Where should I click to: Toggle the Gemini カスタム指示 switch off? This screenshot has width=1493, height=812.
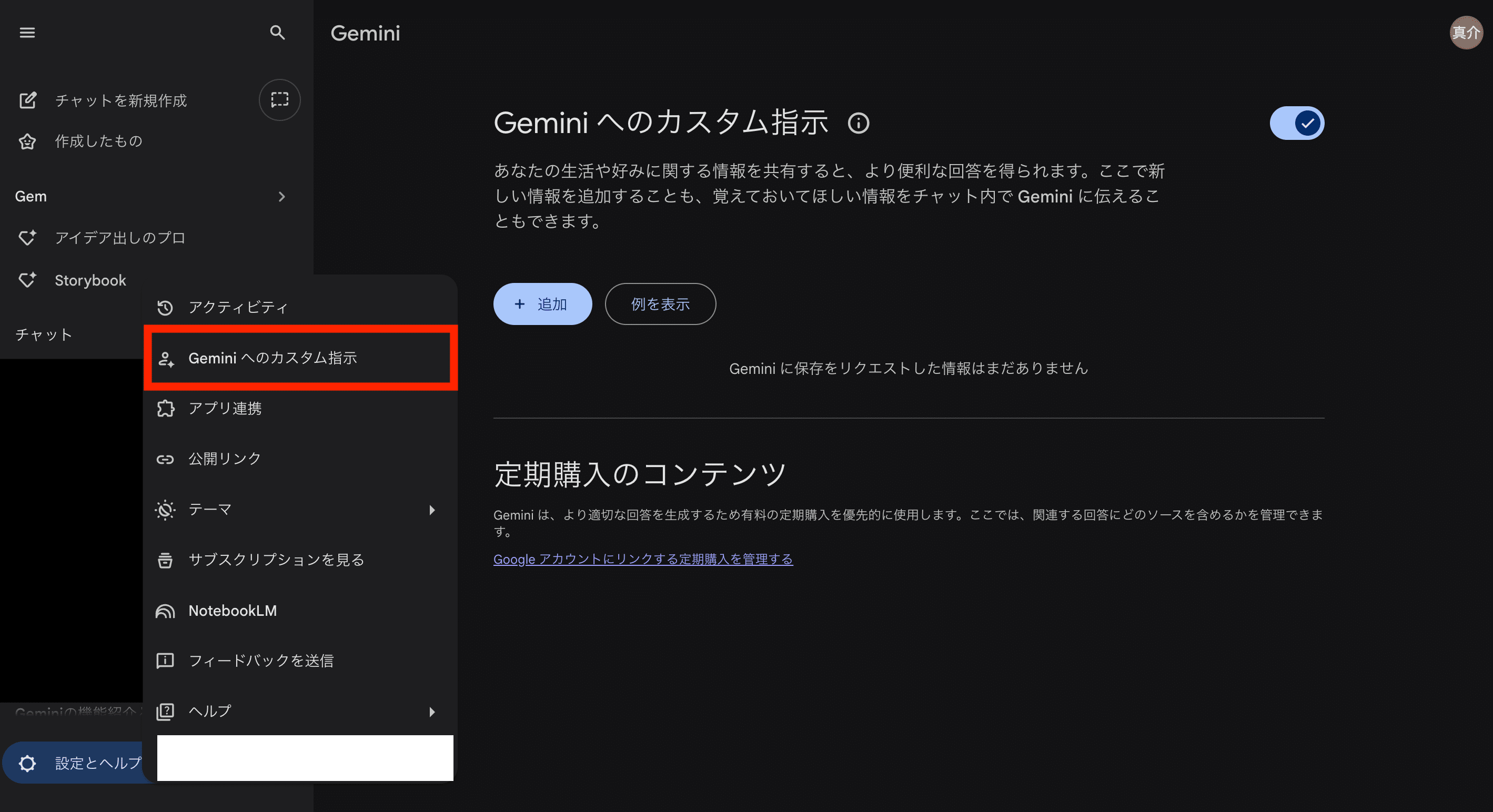pyautogui.click(x=1297, y=123)
